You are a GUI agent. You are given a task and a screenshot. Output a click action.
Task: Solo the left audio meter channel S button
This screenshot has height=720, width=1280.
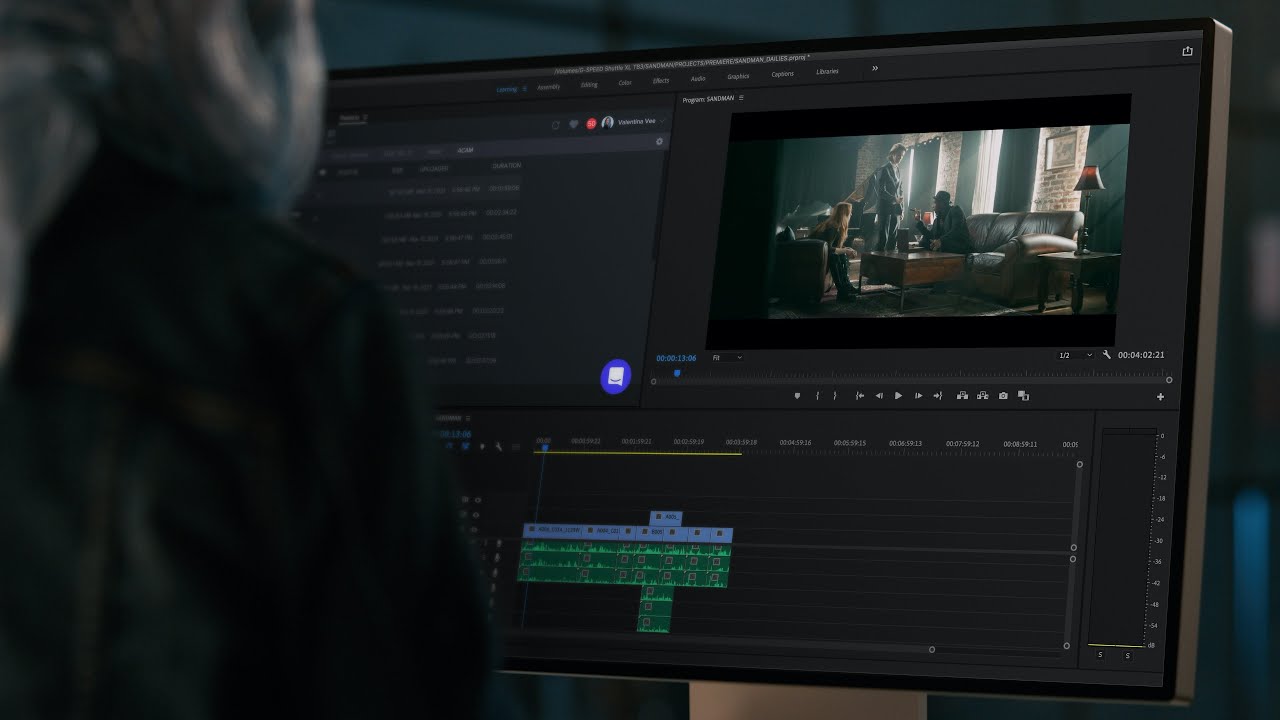tap(1100, 655)
